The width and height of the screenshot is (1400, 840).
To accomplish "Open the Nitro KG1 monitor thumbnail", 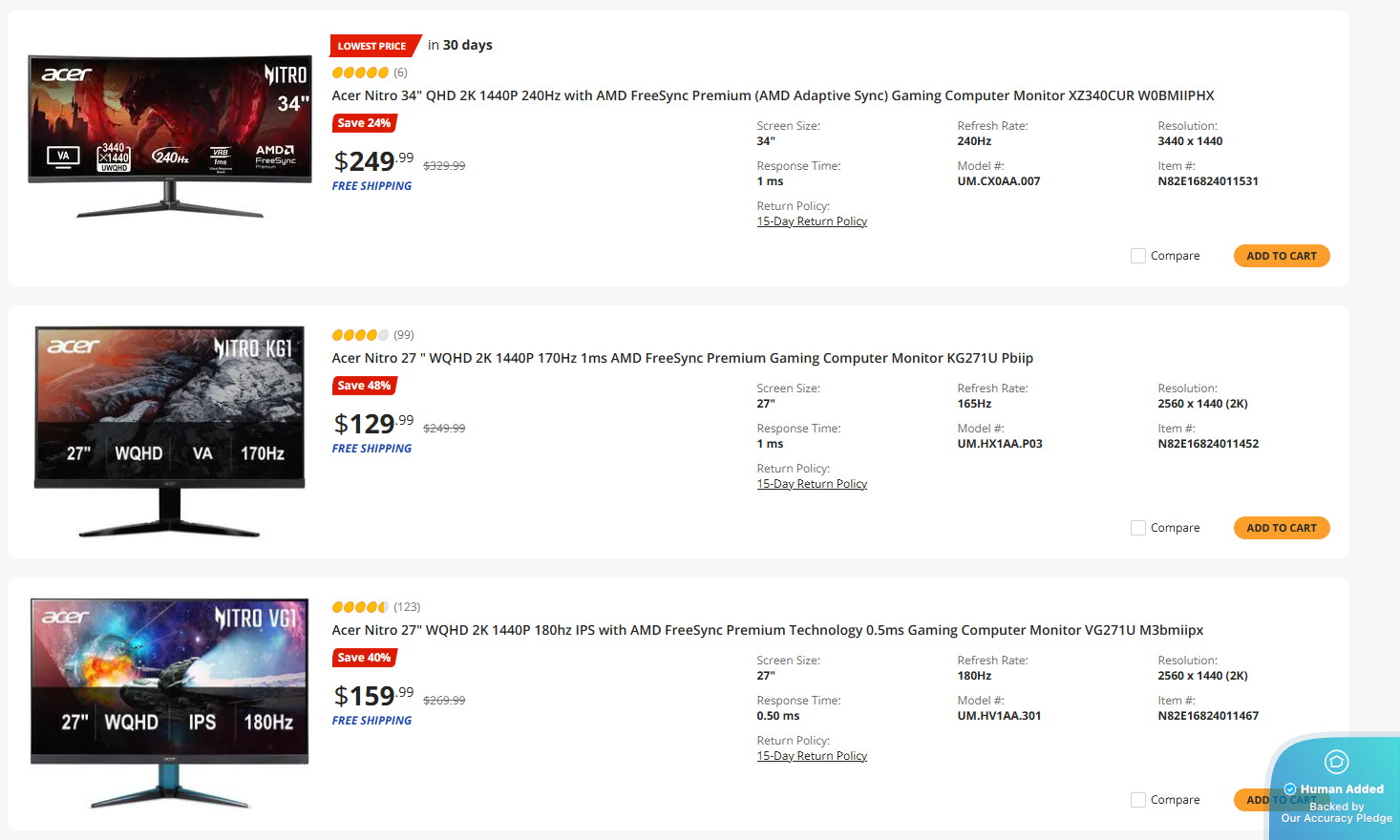I will [170, 431].
